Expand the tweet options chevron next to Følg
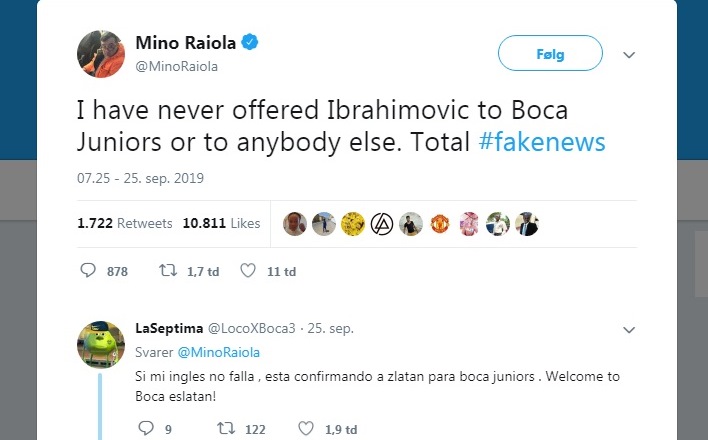Screen dimensions: 708x440 tap(629, 53)
